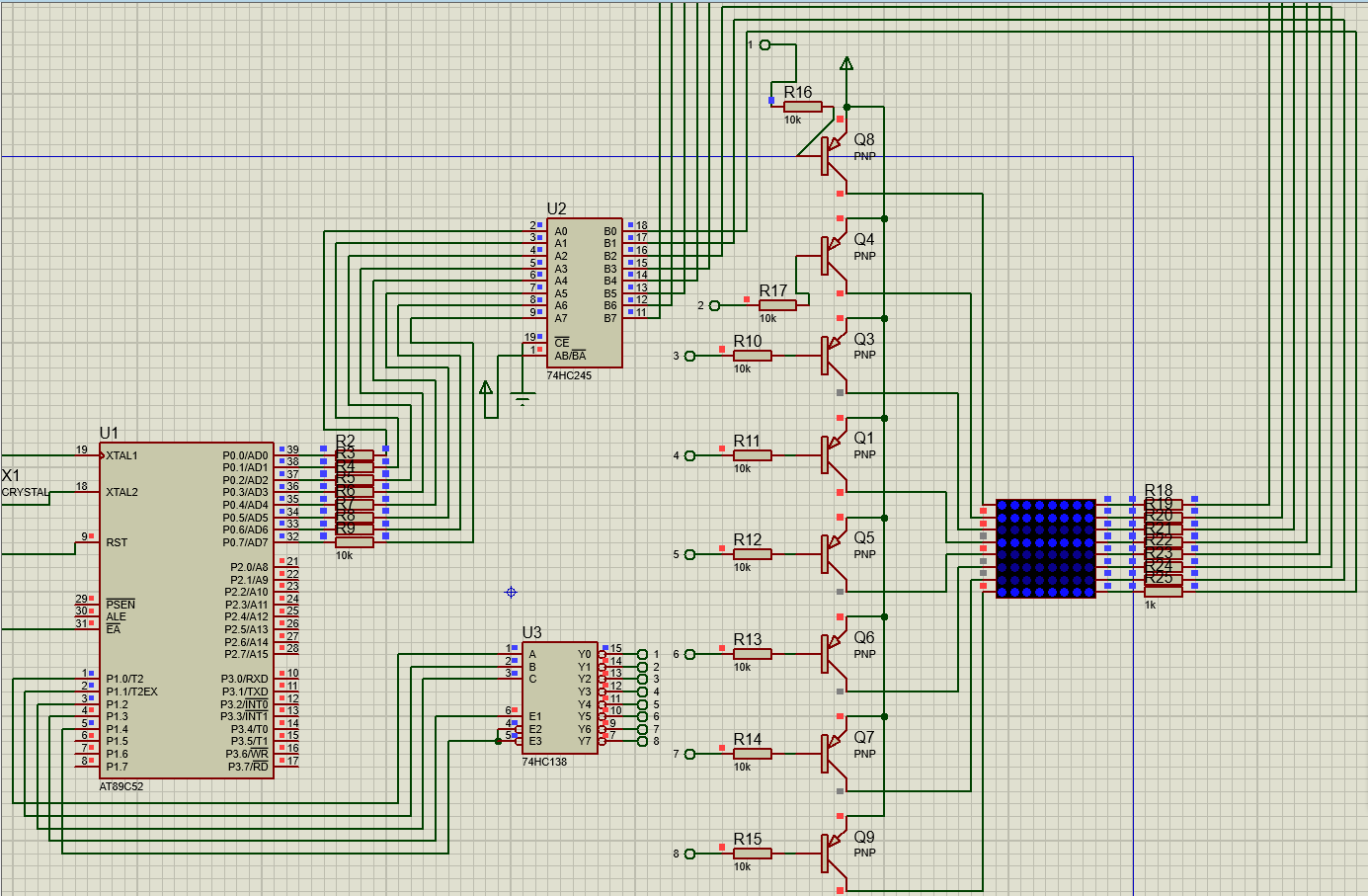Screen dimensions: 1368x896
Task: Click the U2 reference label
Action: tap(556, 208)
